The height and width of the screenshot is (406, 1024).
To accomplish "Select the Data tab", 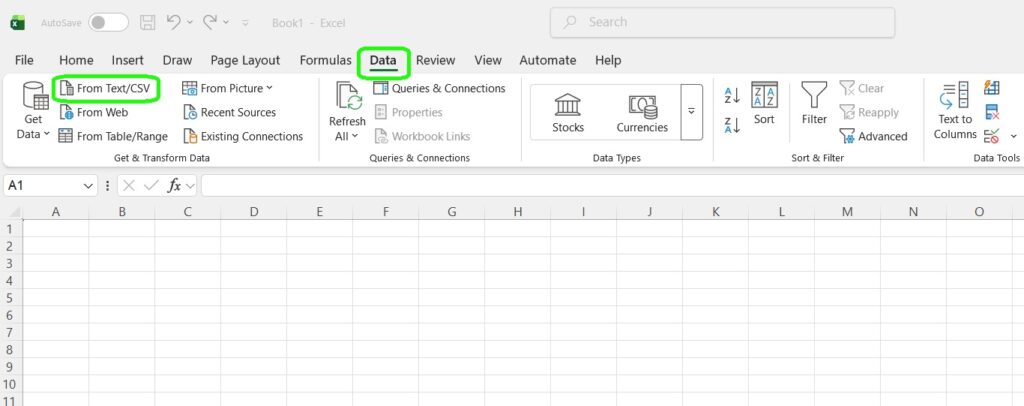I will [x=383, y=60].
